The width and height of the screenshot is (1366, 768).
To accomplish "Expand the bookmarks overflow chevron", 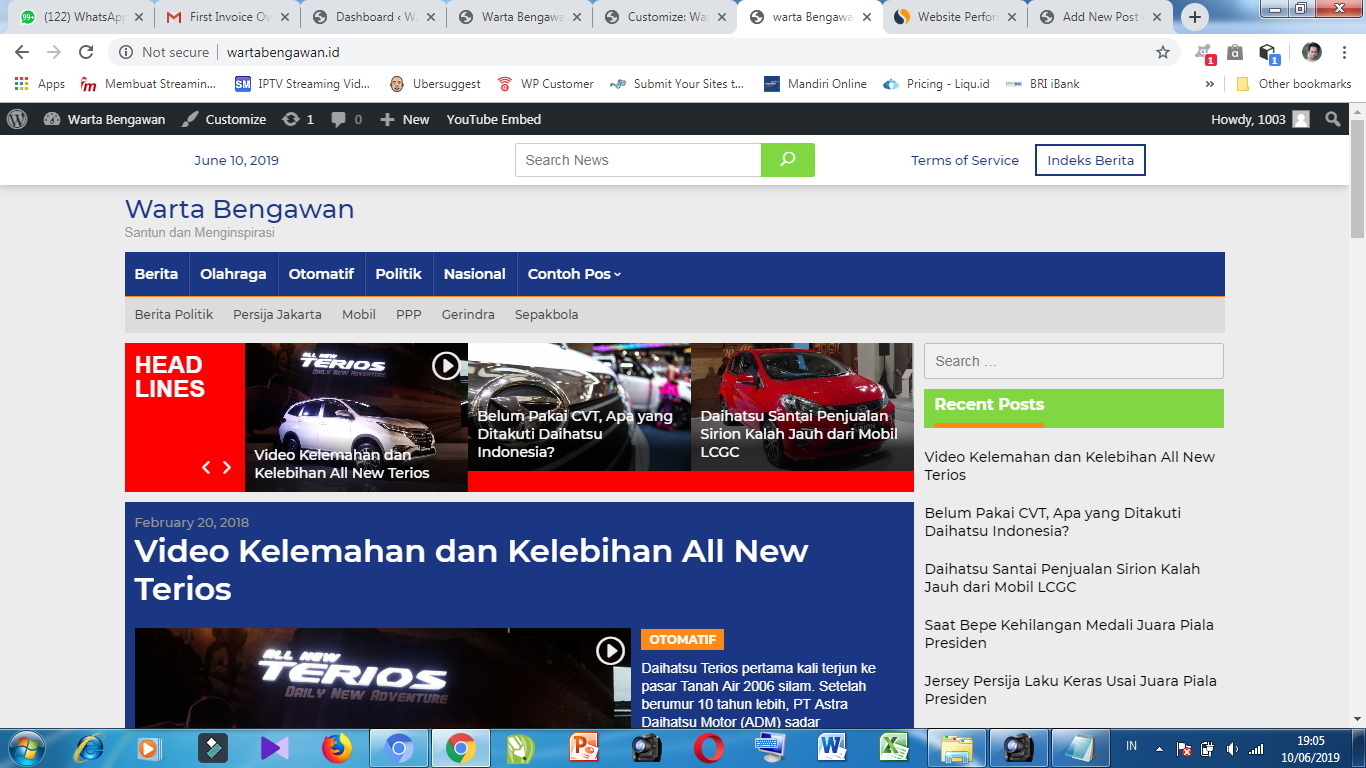I will [x=1210, y=84].
